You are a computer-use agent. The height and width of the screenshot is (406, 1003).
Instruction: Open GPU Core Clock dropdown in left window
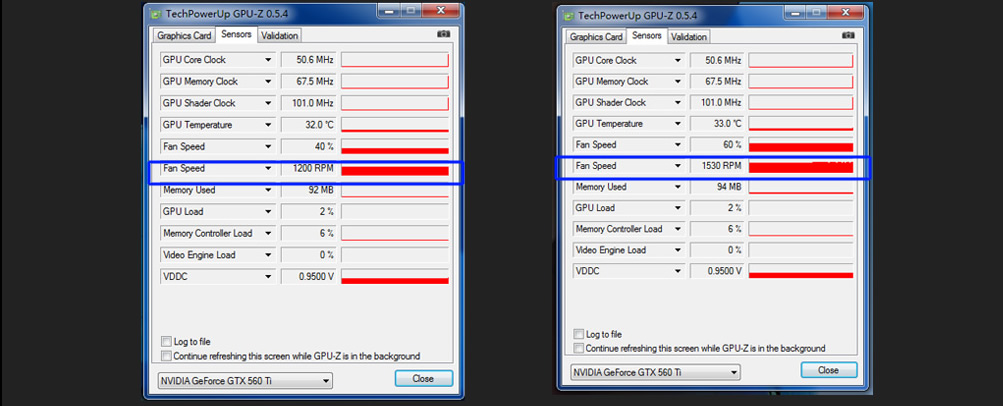coord(267,60)
